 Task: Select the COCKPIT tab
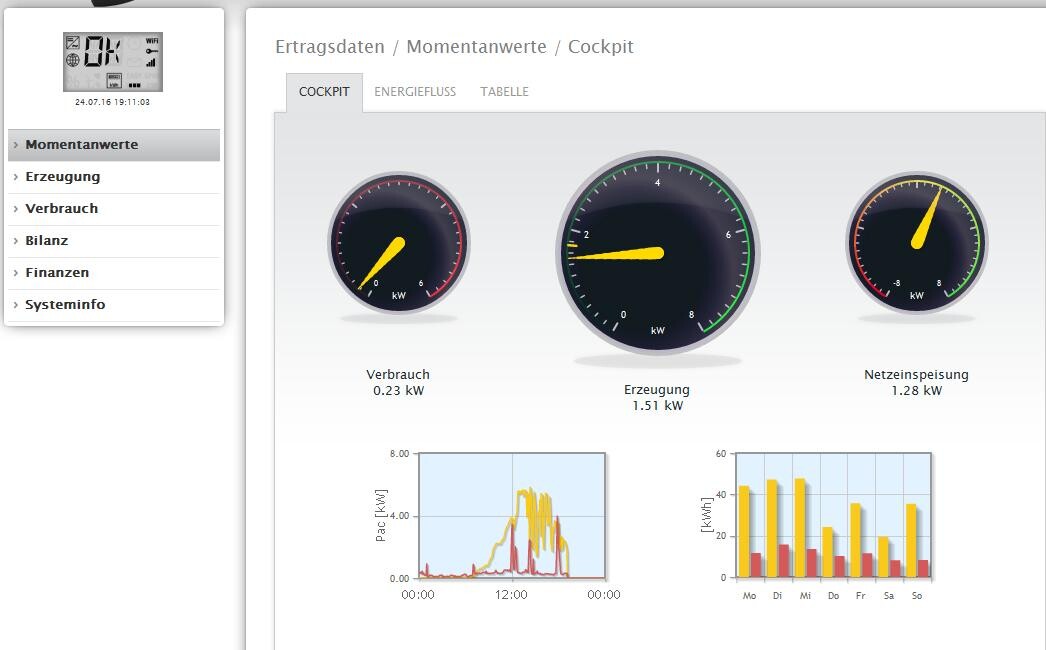[324, 92]
